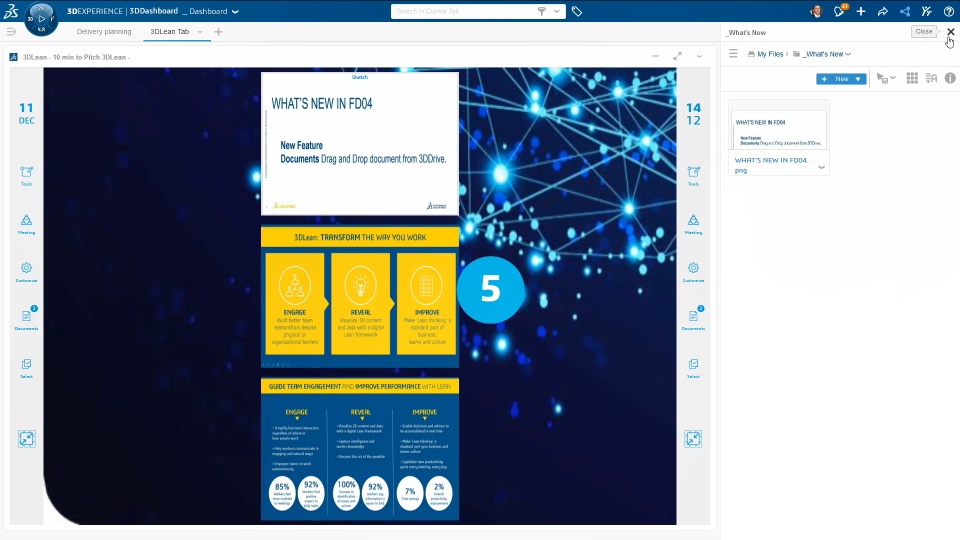Click Select in left 3DLean sidebar
This screenshot has height=540, width=960.
tap(26, 368)
